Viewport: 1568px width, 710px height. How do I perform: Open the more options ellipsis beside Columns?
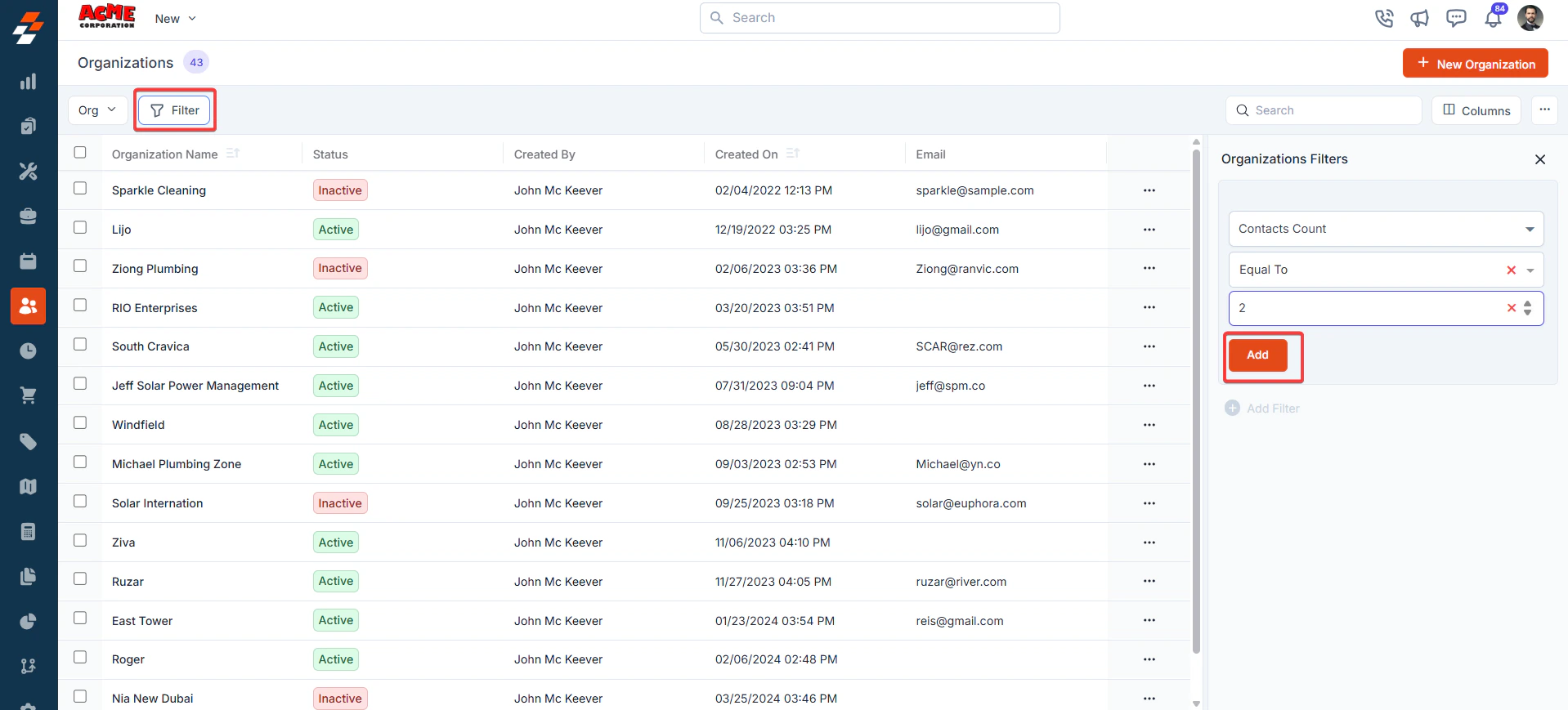click(1544, 109)
